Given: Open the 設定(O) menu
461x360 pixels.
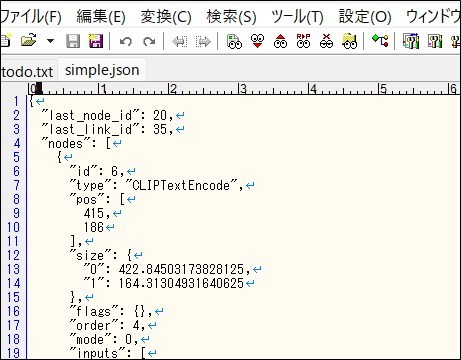Looking at the screenshot, I should point(365,16).
